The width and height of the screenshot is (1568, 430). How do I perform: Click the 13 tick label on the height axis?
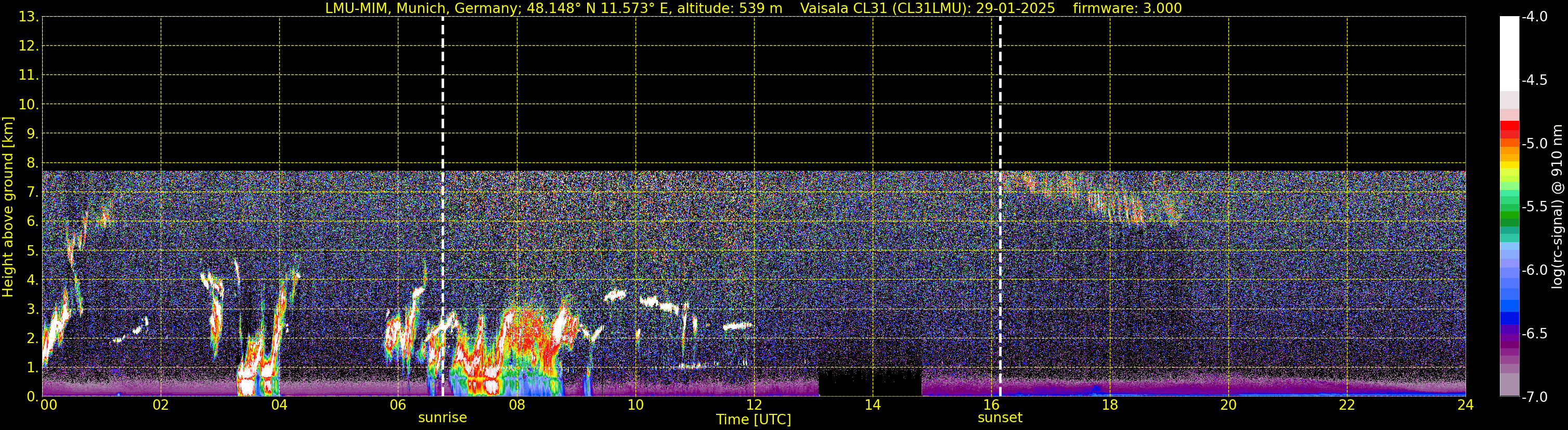(x=28, y=17)
